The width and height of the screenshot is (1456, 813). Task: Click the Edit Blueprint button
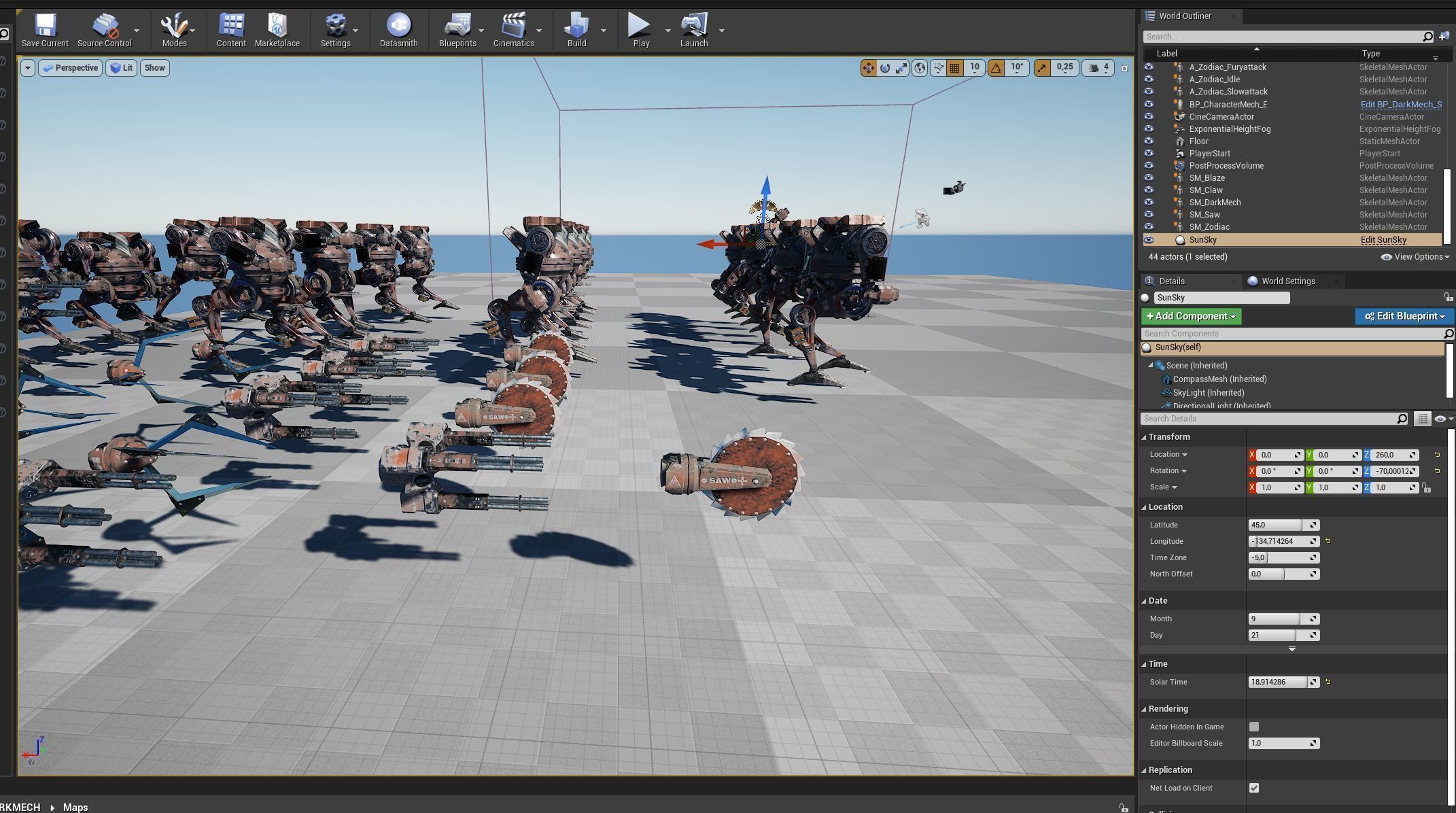click(1404, 316)
